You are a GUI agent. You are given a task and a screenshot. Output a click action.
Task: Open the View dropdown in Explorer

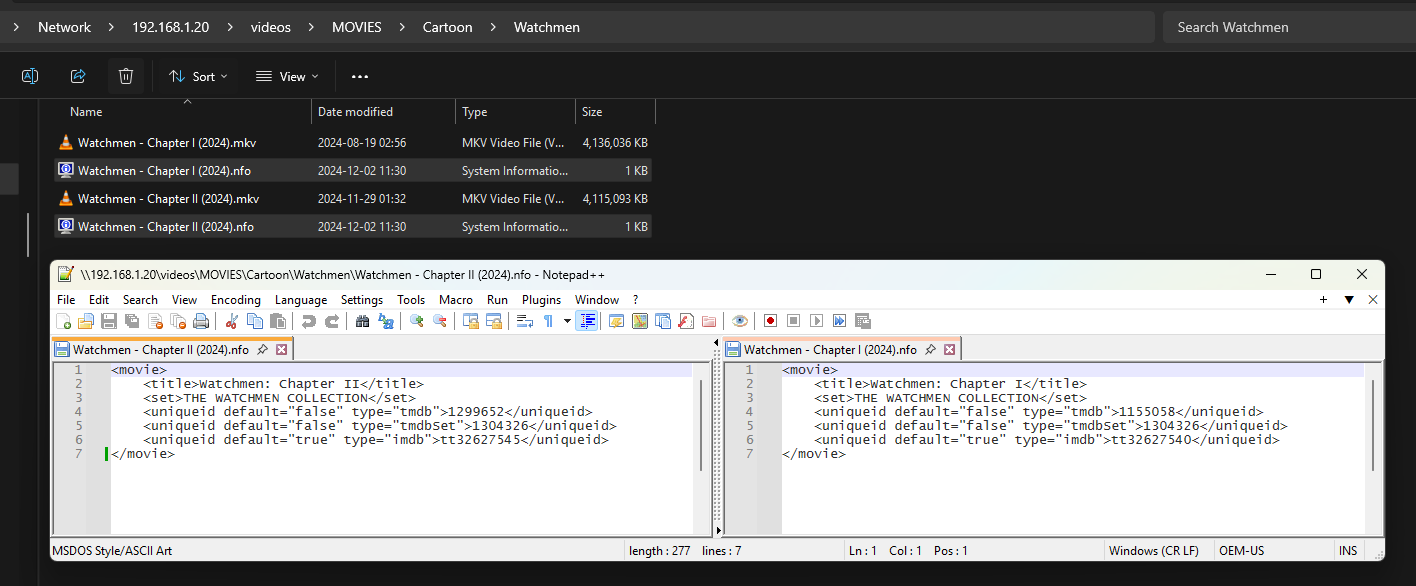click(x=287, y=76)
